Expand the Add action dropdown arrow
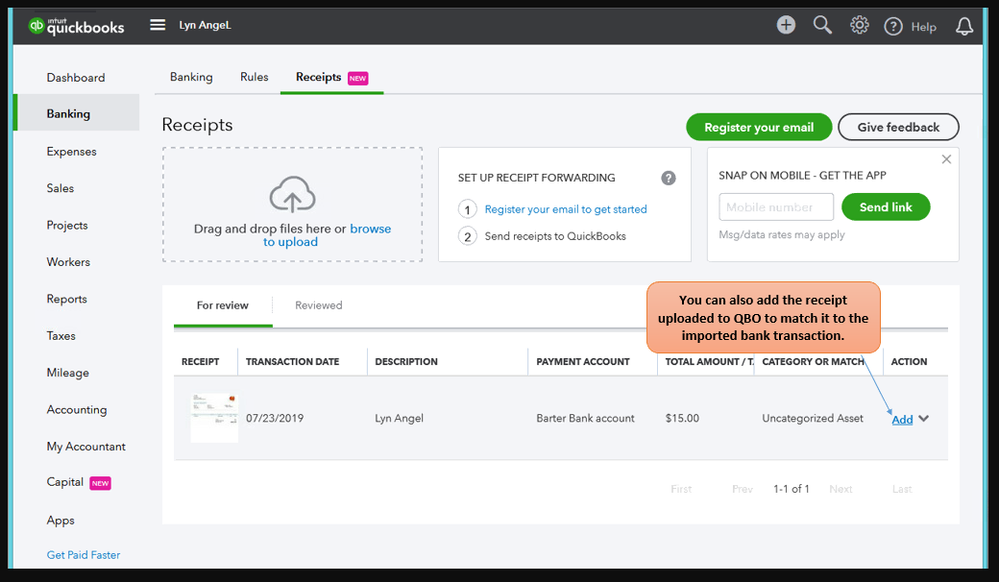Image resolution: width=999 pixels, height=582 pixels. (924, 418)
